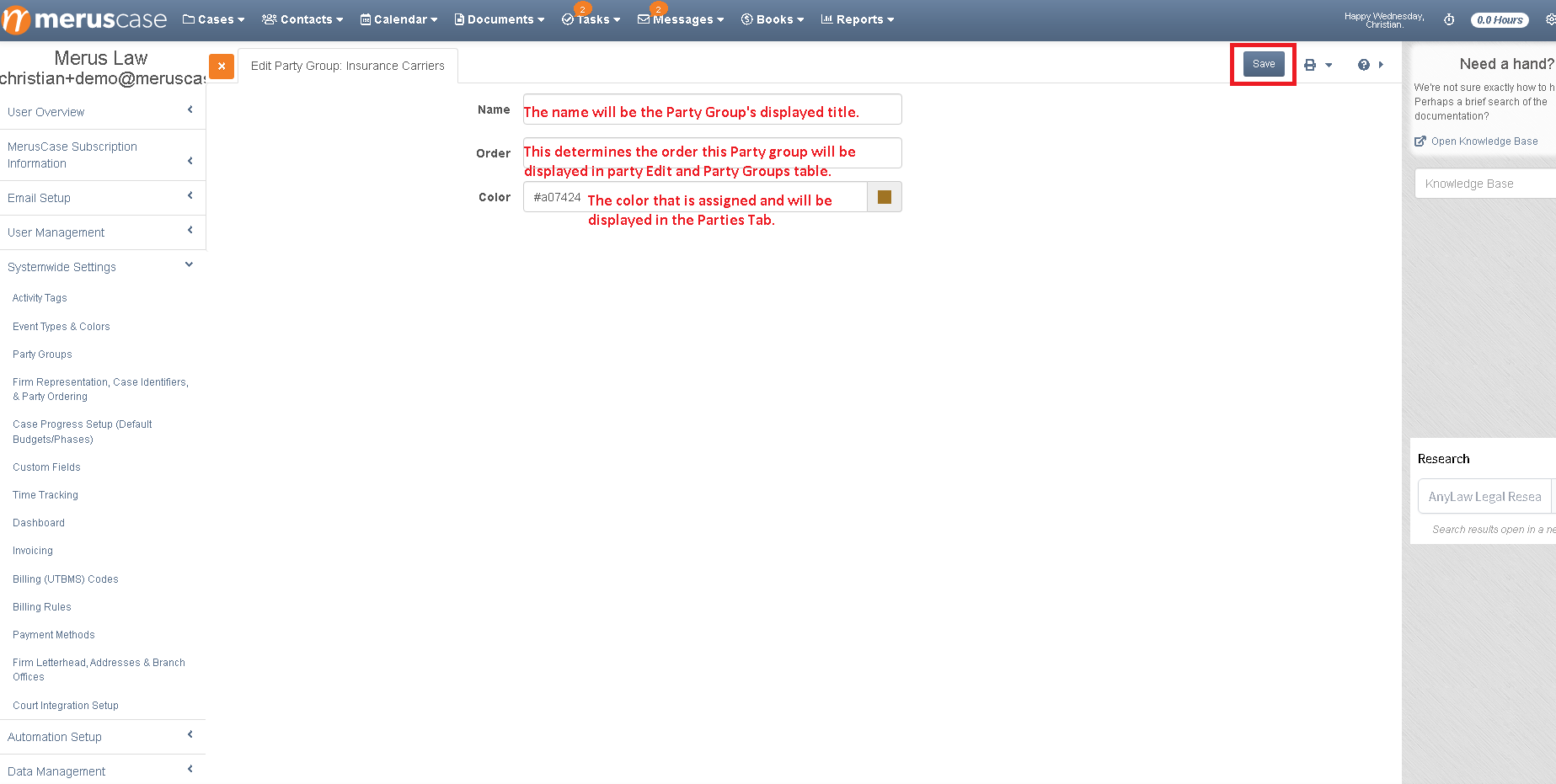Open the Documents menu
This screenshot has height=784, width=1556.
pyautogui.click(x=500, y=19)
